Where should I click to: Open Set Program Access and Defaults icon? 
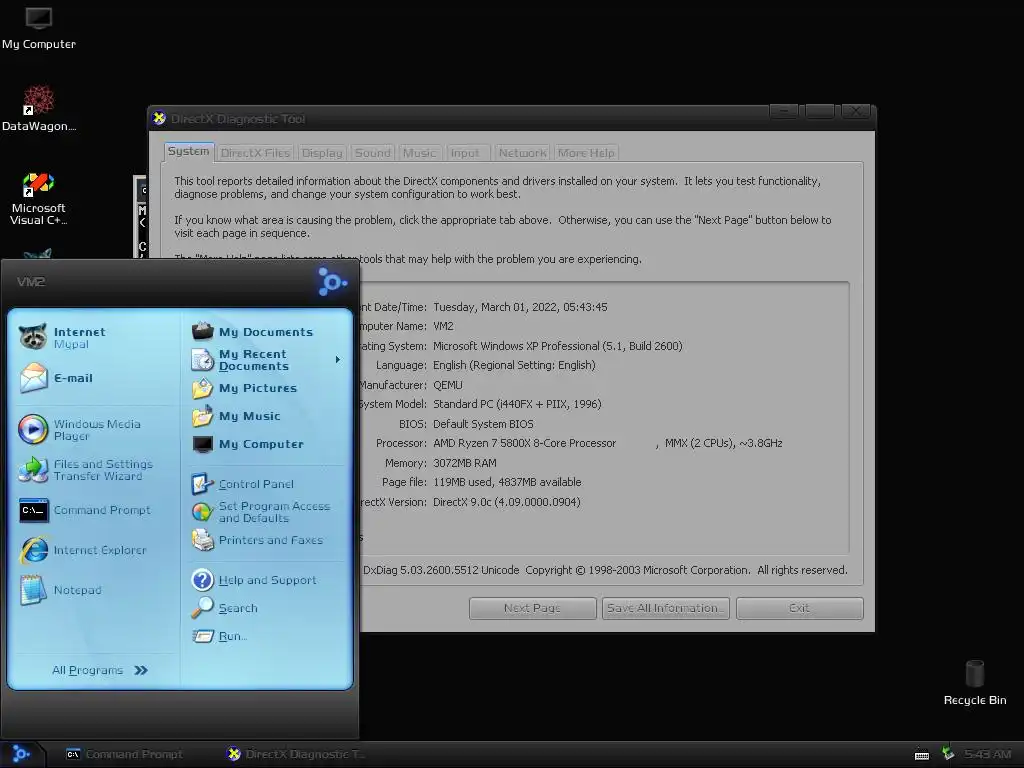202,512
